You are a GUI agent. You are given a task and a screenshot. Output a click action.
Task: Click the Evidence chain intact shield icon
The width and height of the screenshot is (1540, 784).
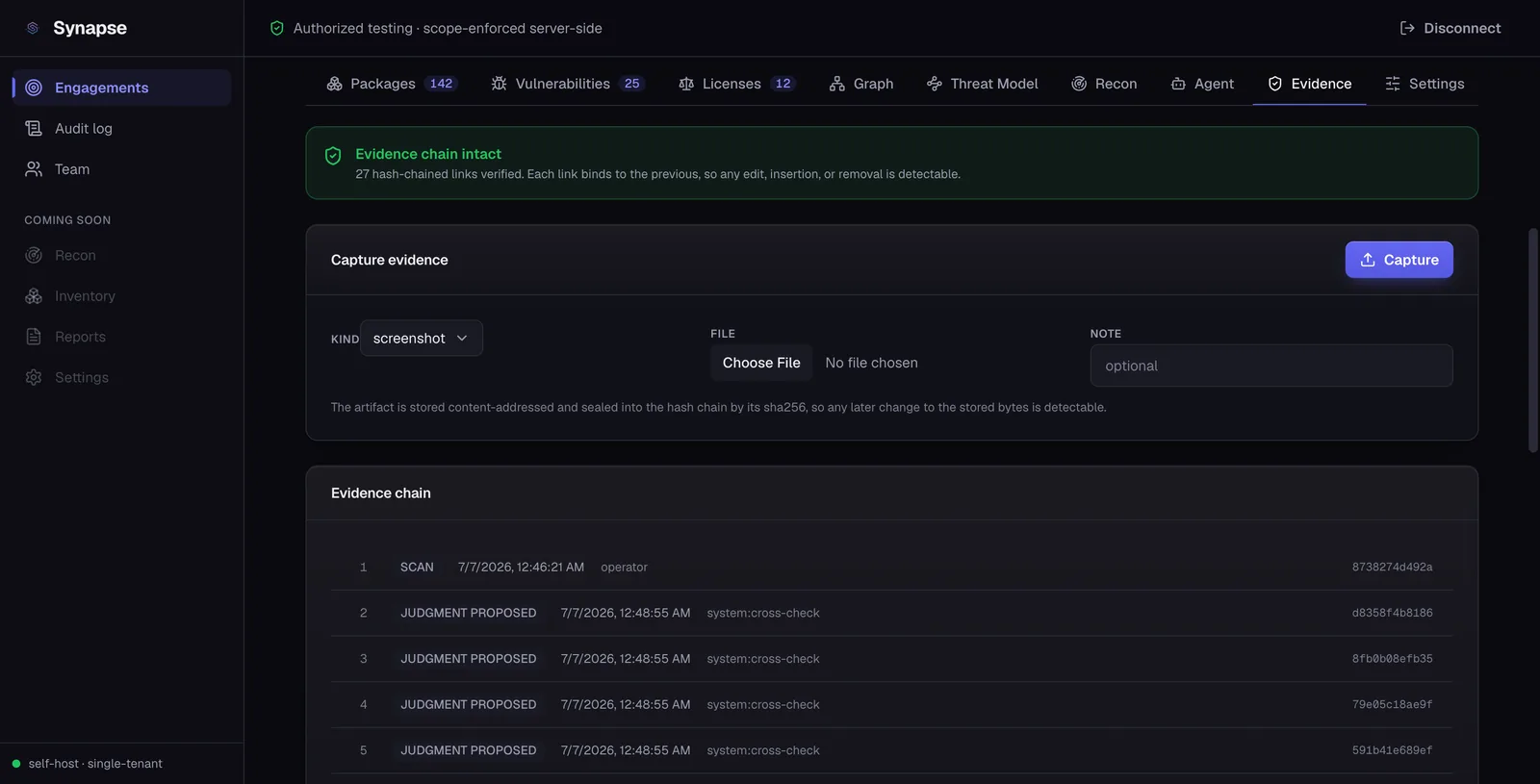point(333,156)
